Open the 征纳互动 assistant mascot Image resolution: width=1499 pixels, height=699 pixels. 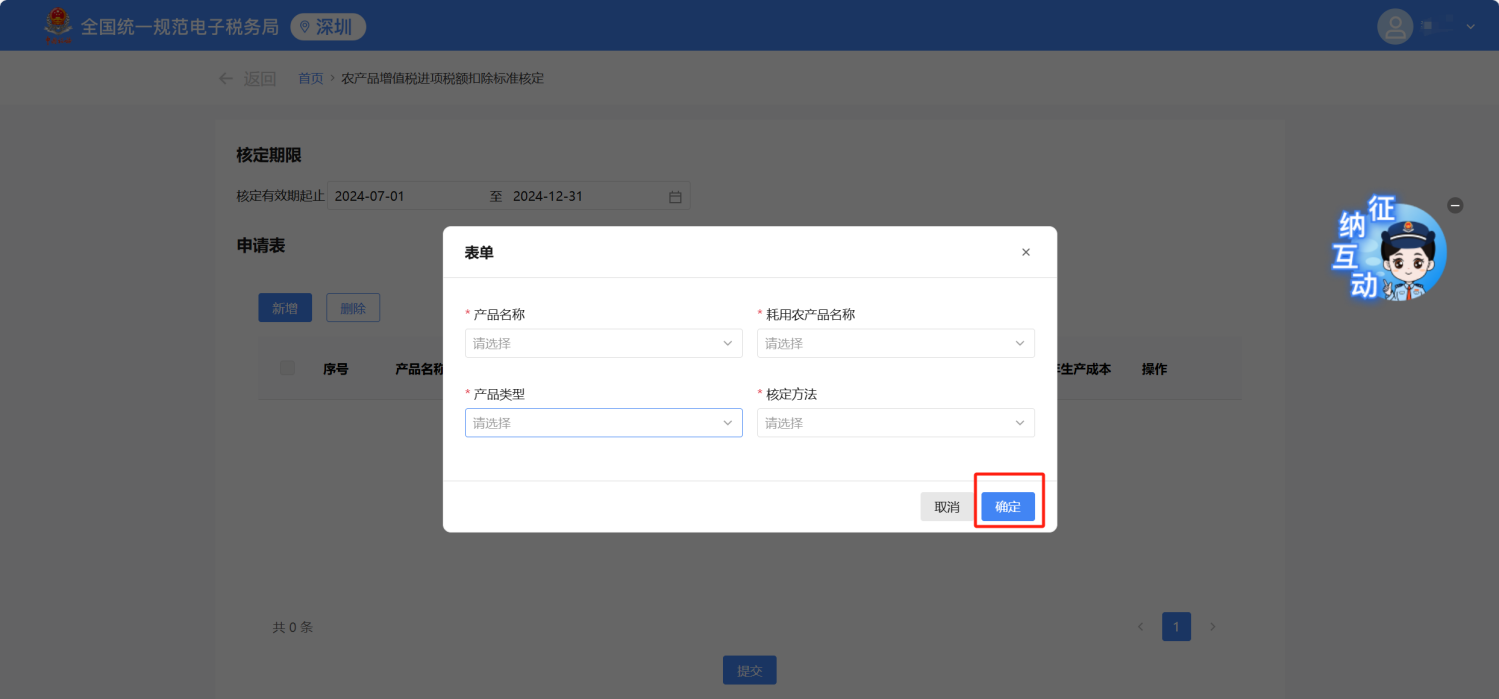(x=1391, y=250)
